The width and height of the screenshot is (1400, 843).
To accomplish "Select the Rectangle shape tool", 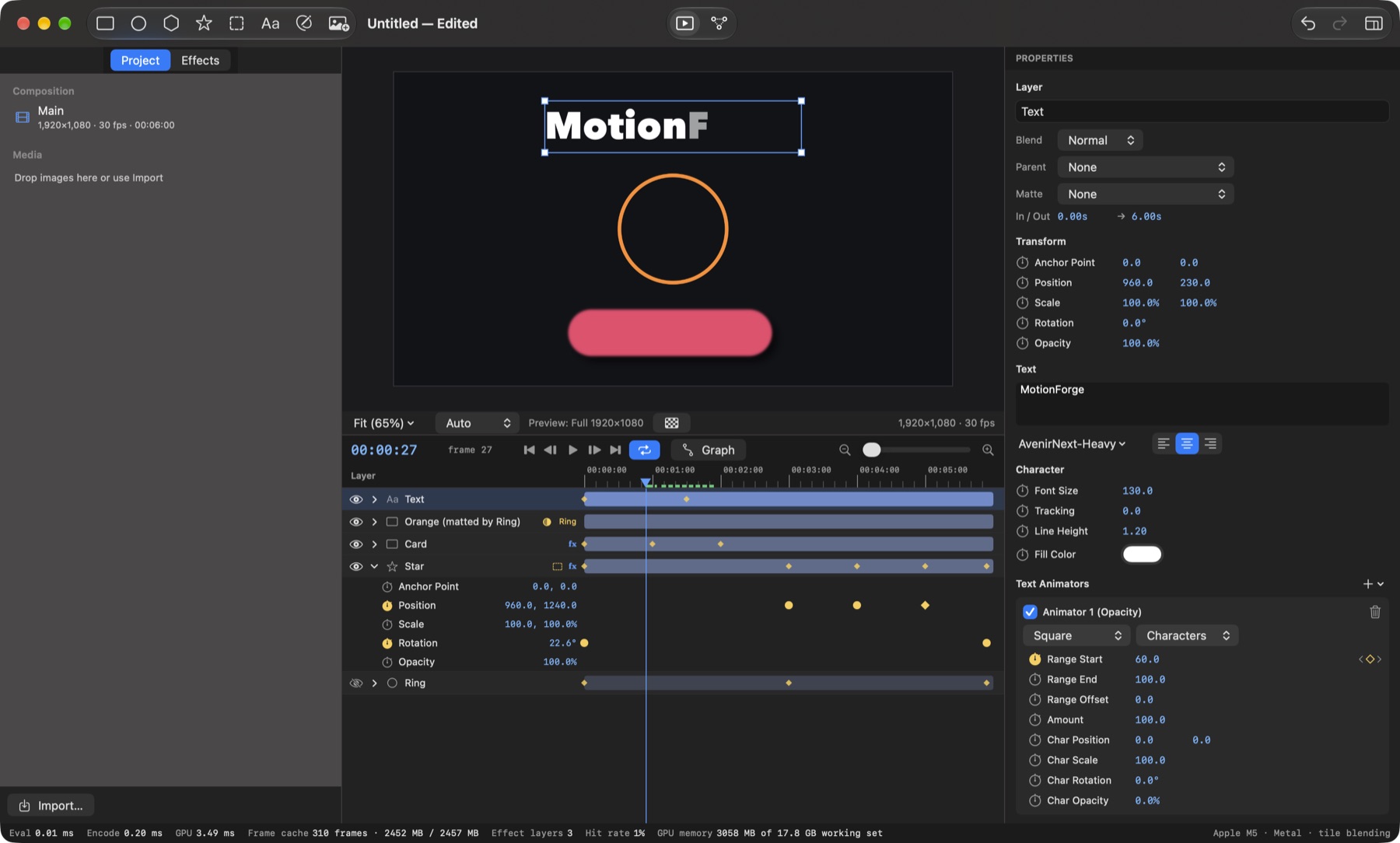I will click(105, 23).
